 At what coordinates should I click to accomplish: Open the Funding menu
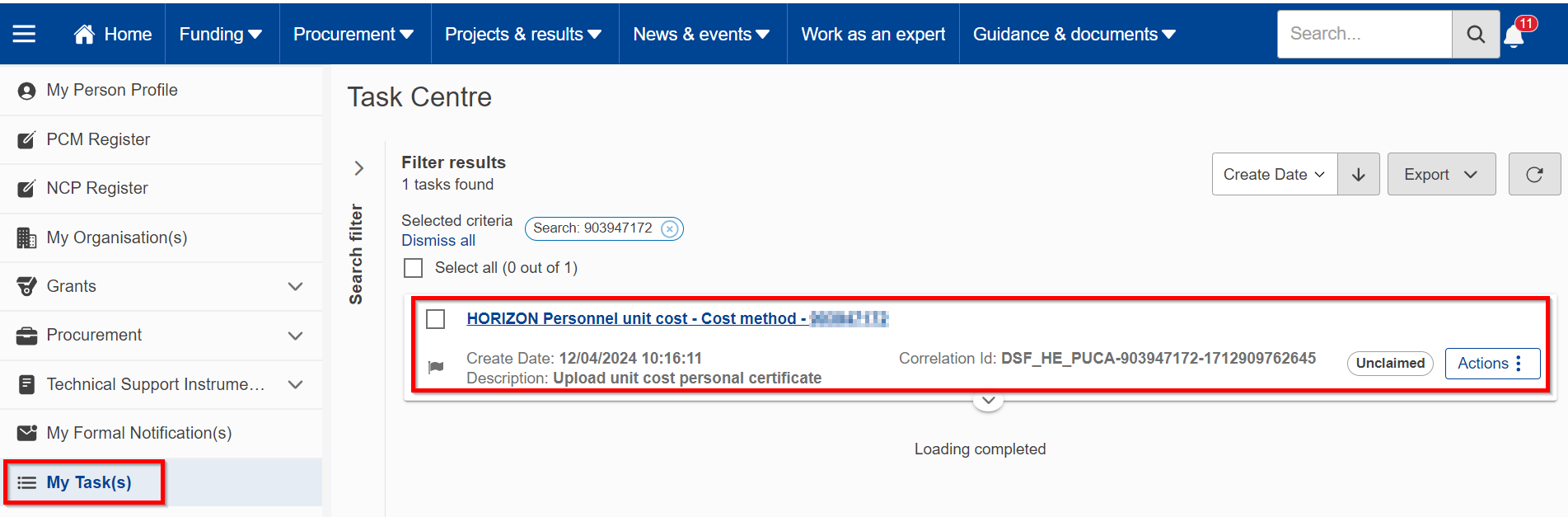pos(221,34)
